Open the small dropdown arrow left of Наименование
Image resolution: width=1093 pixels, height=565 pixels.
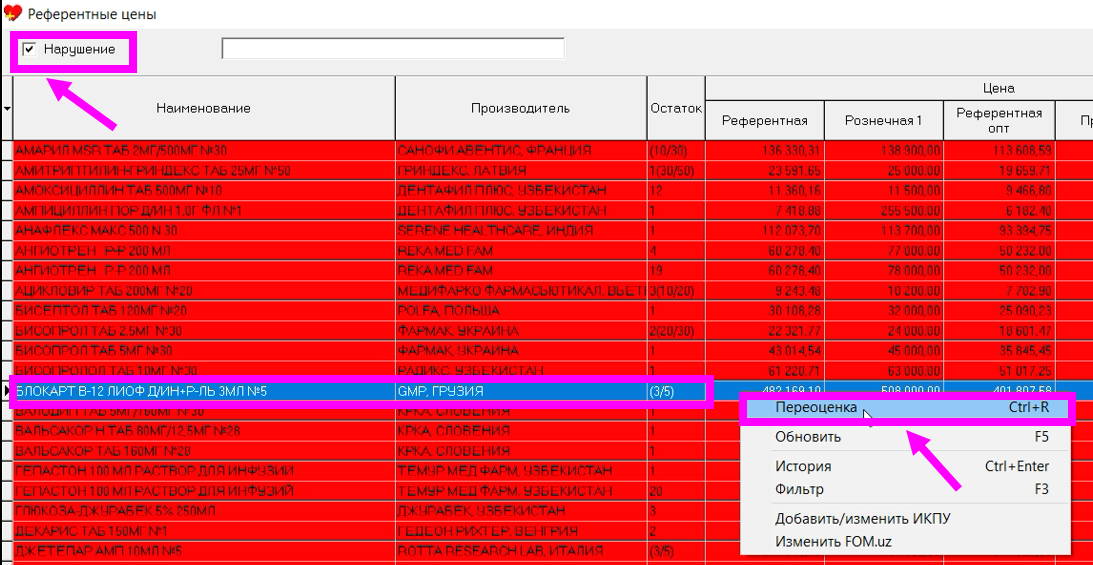(x=7, y=109)
